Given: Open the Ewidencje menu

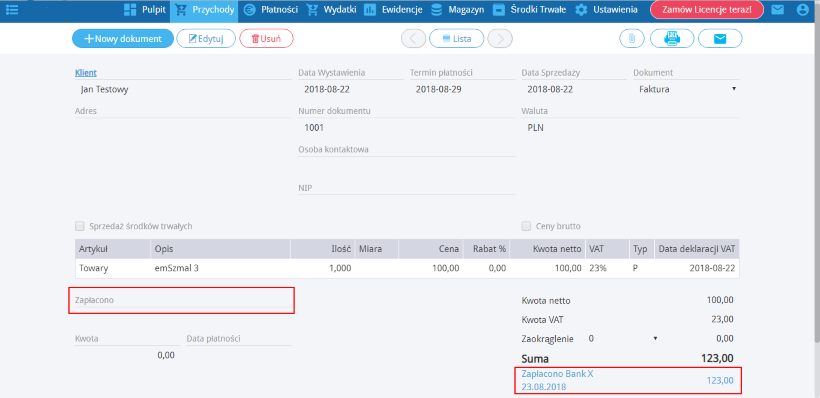Looking at the screenshot, I should click(x=393, y=9).
